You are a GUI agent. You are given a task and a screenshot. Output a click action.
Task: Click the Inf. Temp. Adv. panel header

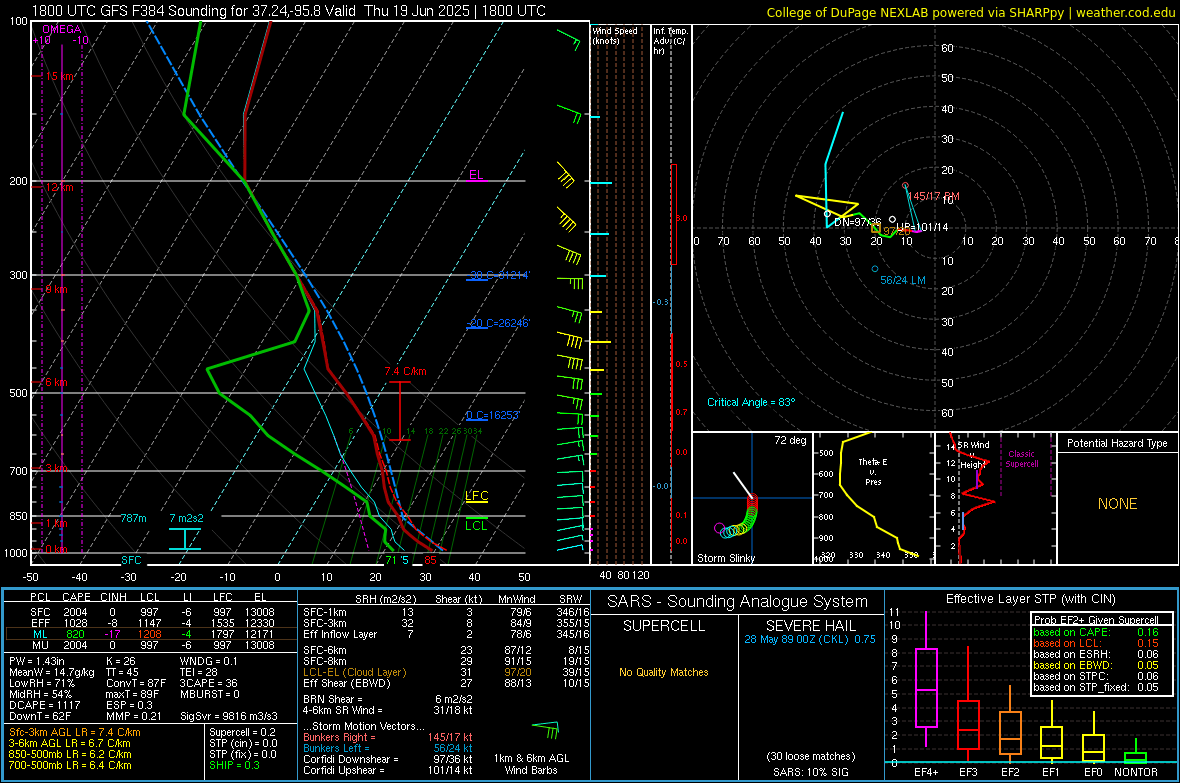click(x=670, y=41)
